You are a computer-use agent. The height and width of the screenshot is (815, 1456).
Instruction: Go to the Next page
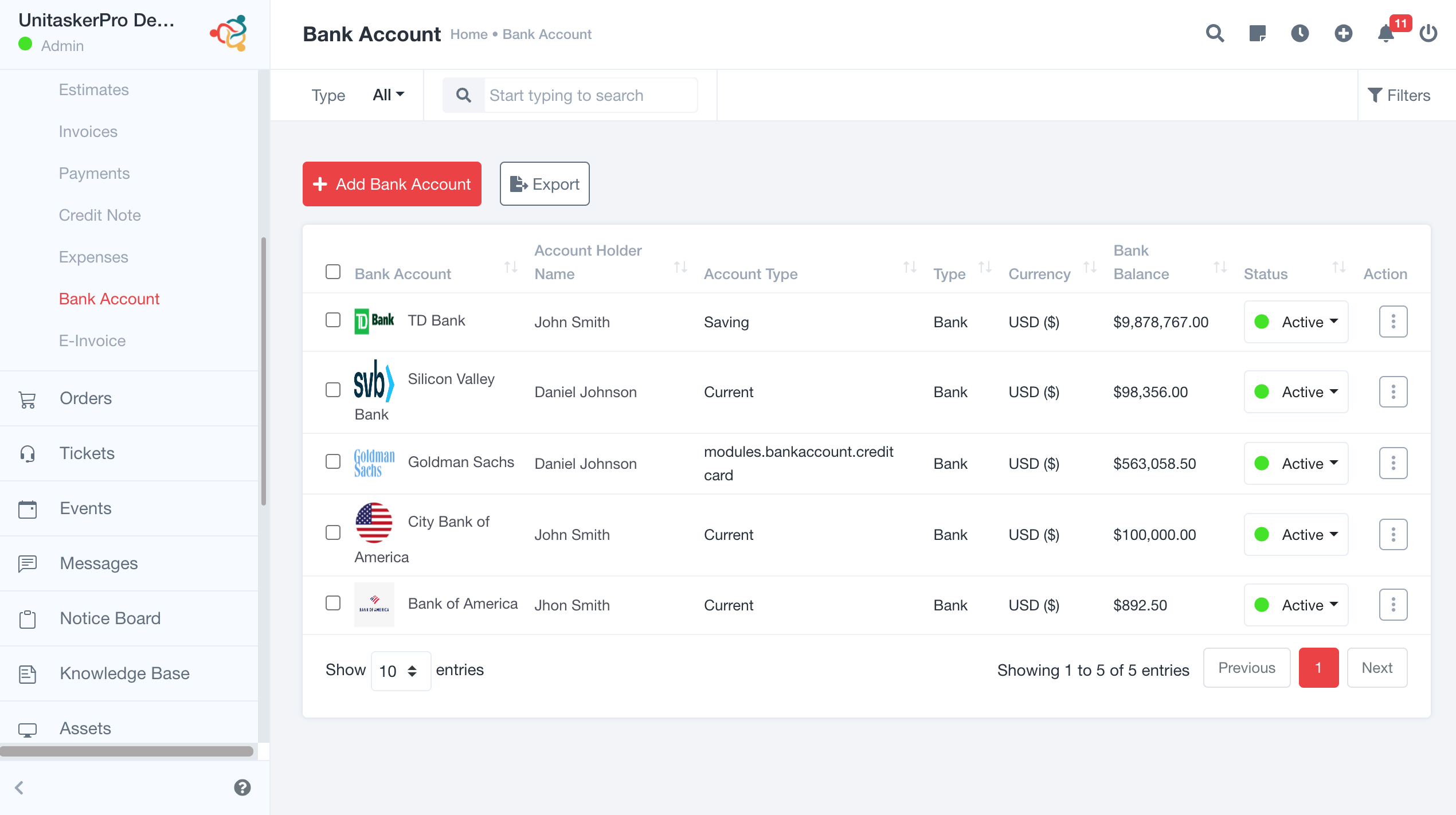coord(1377,668)
